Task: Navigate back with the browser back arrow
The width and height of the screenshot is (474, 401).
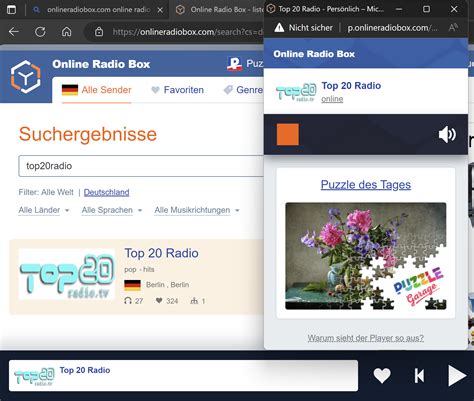Action: click(14, 32)
